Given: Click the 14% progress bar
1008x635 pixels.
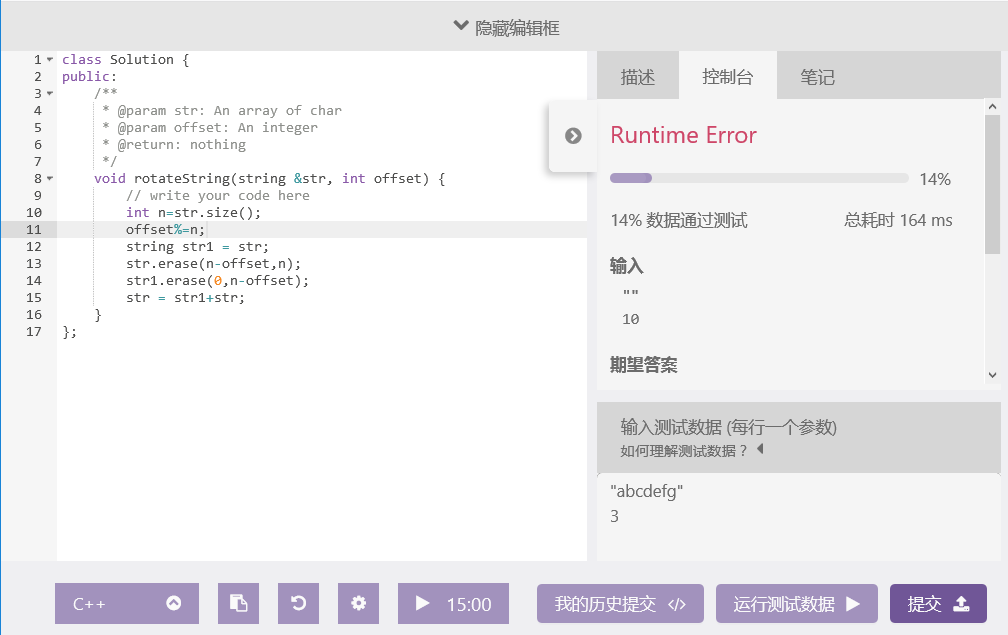Looking at the screenshot, I should point(759,178).
